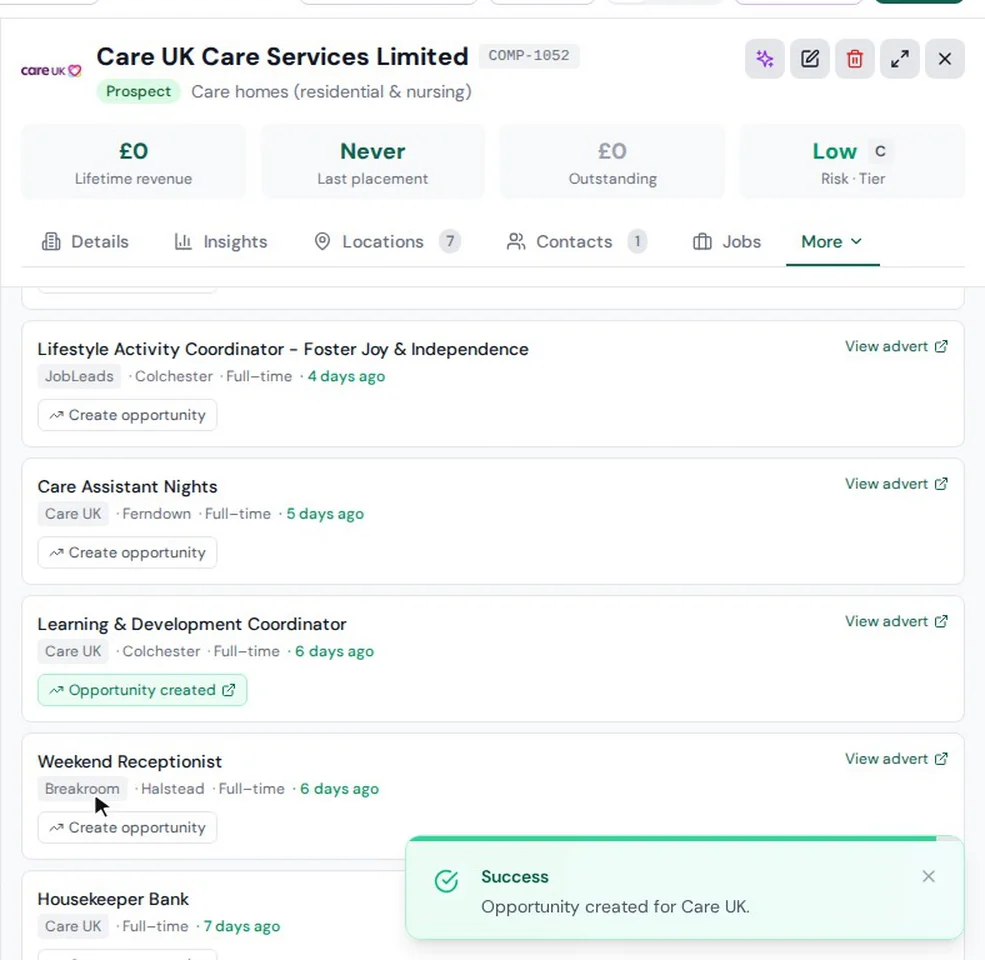Click the tier C badge

coord(880,151)
